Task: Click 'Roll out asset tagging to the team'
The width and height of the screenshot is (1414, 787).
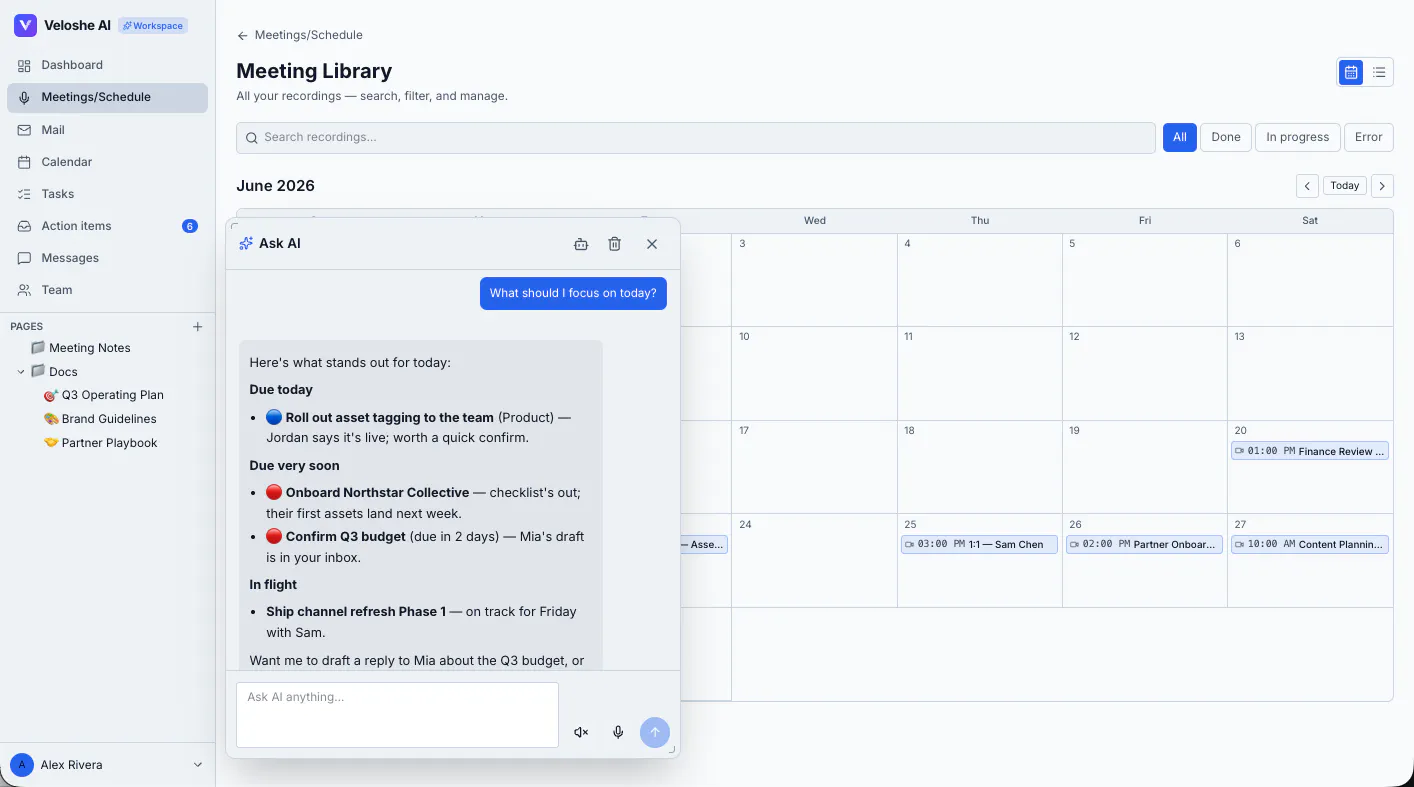Action: 390,418
